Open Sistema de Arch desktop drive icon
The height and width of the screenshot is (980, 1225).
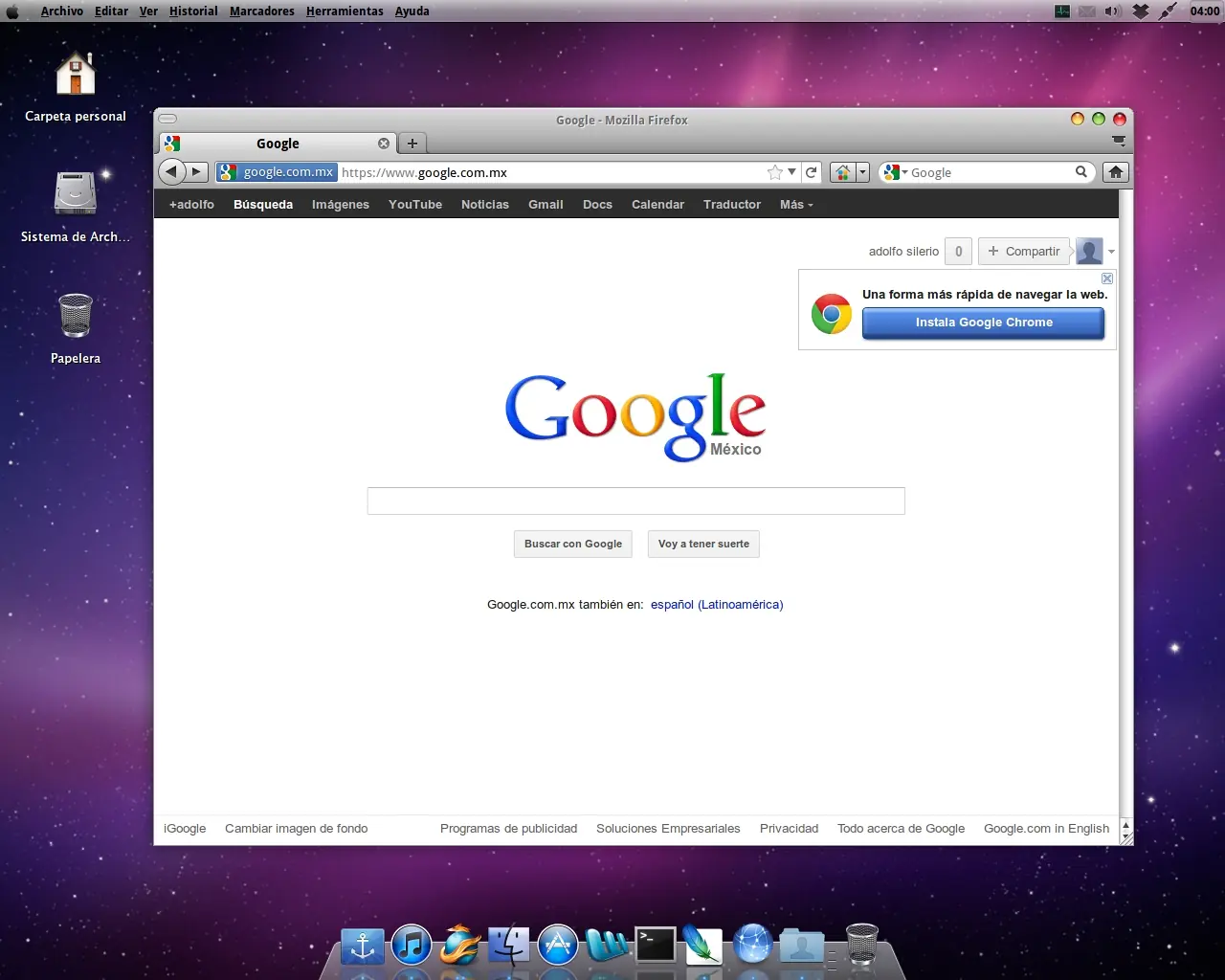pos(76,194)
